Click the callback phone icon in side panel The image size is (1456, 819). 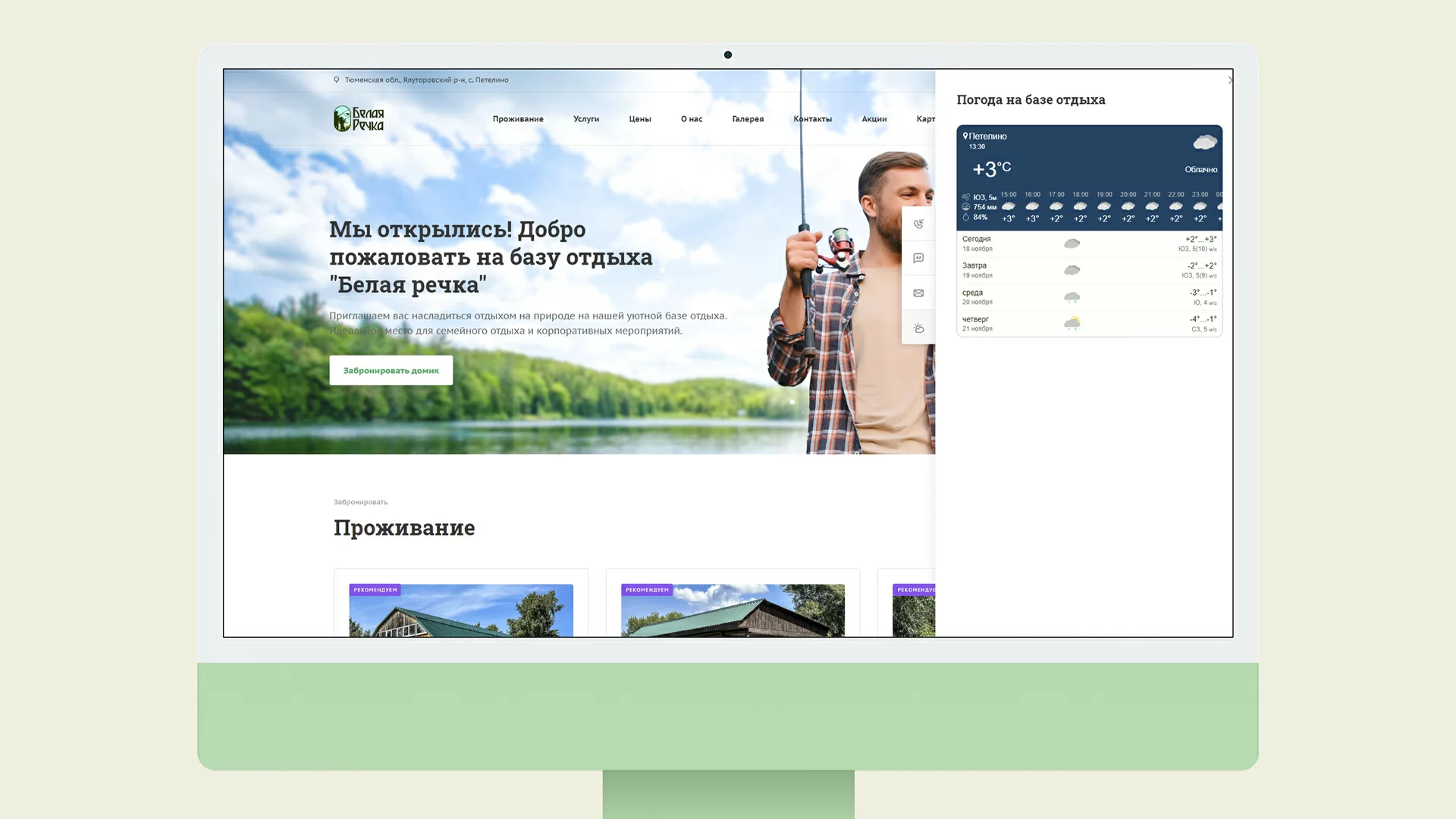pos(918,224)
